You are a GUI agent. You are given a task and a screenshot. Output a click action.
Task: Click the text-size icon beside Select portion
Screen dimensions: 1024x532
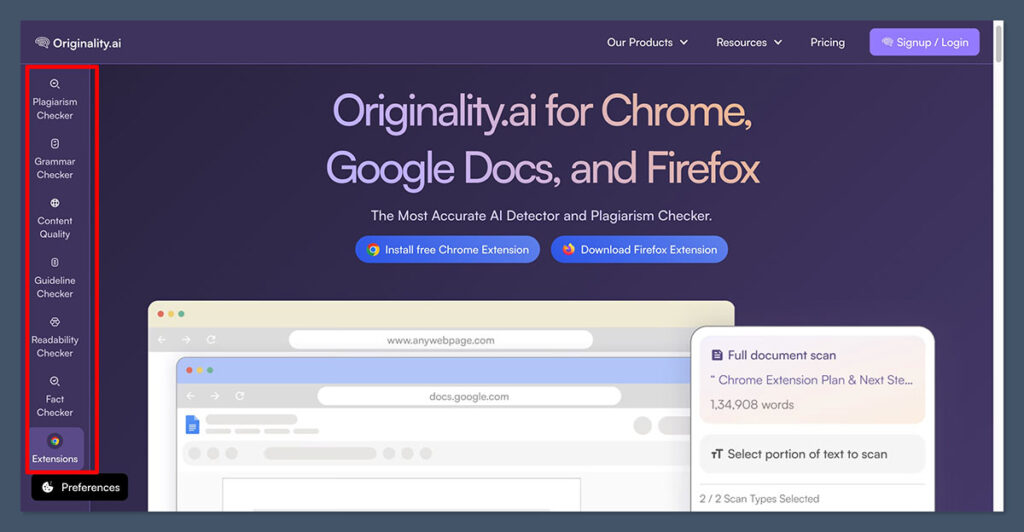(x=717, y=454)
